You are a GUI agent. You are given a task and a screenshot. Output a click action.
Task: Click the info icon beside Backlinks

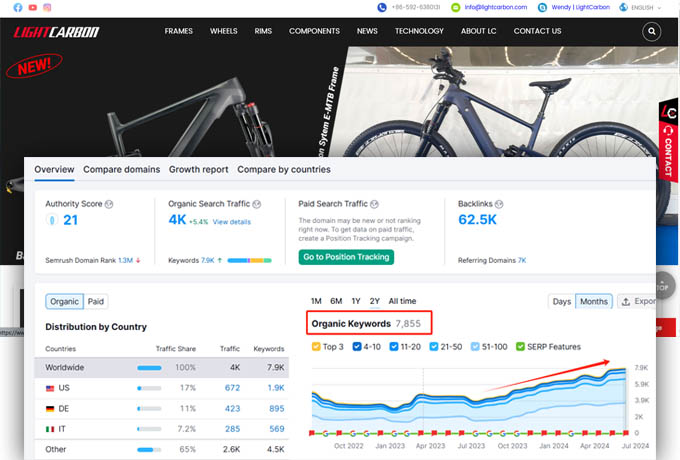point(499,204)
